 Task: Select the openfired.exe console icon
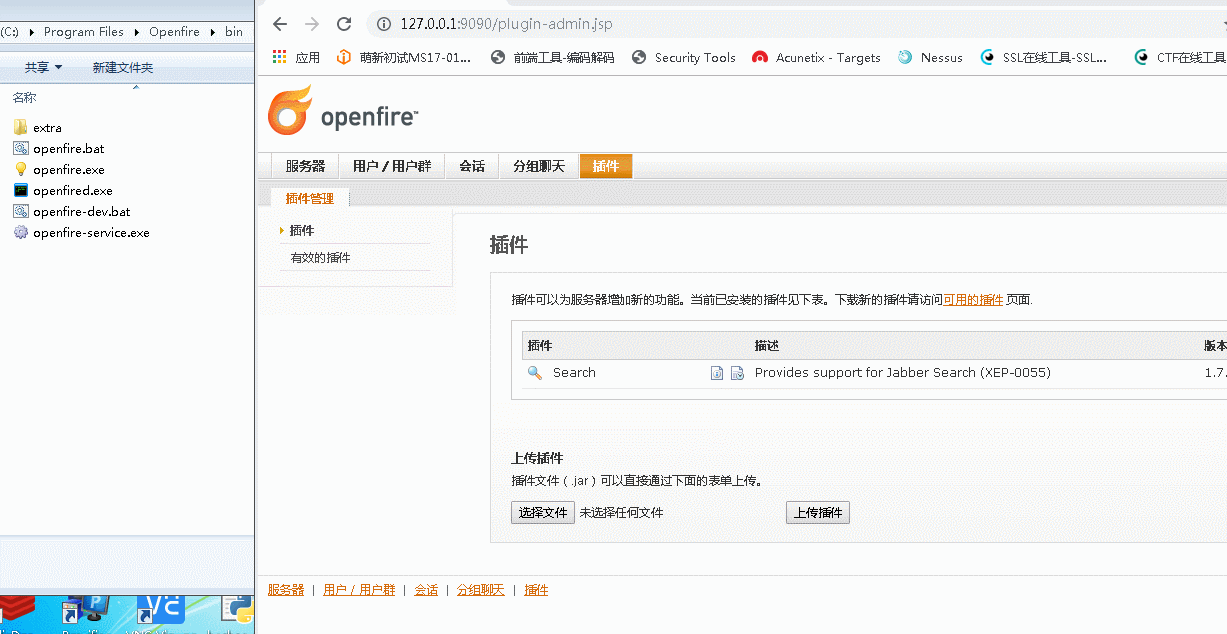(21, 191)
